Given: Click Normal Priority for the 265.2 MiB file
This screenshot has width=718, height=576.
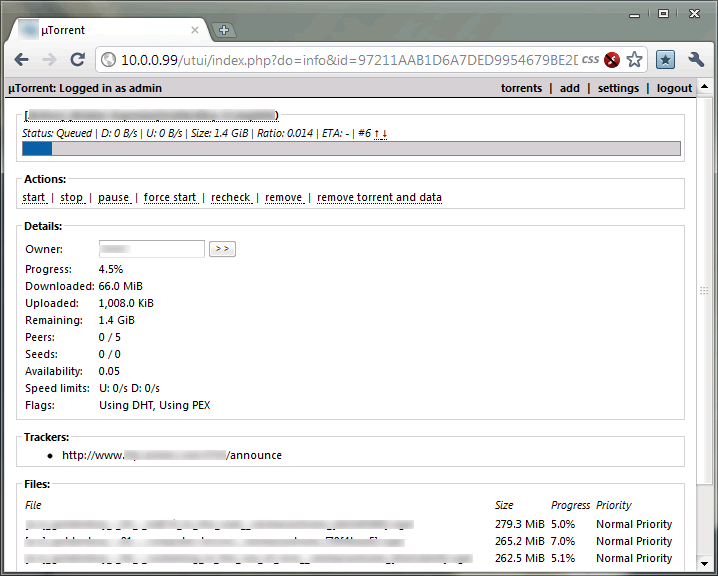Looking at the screenshot, I should (x=634, y=541).
